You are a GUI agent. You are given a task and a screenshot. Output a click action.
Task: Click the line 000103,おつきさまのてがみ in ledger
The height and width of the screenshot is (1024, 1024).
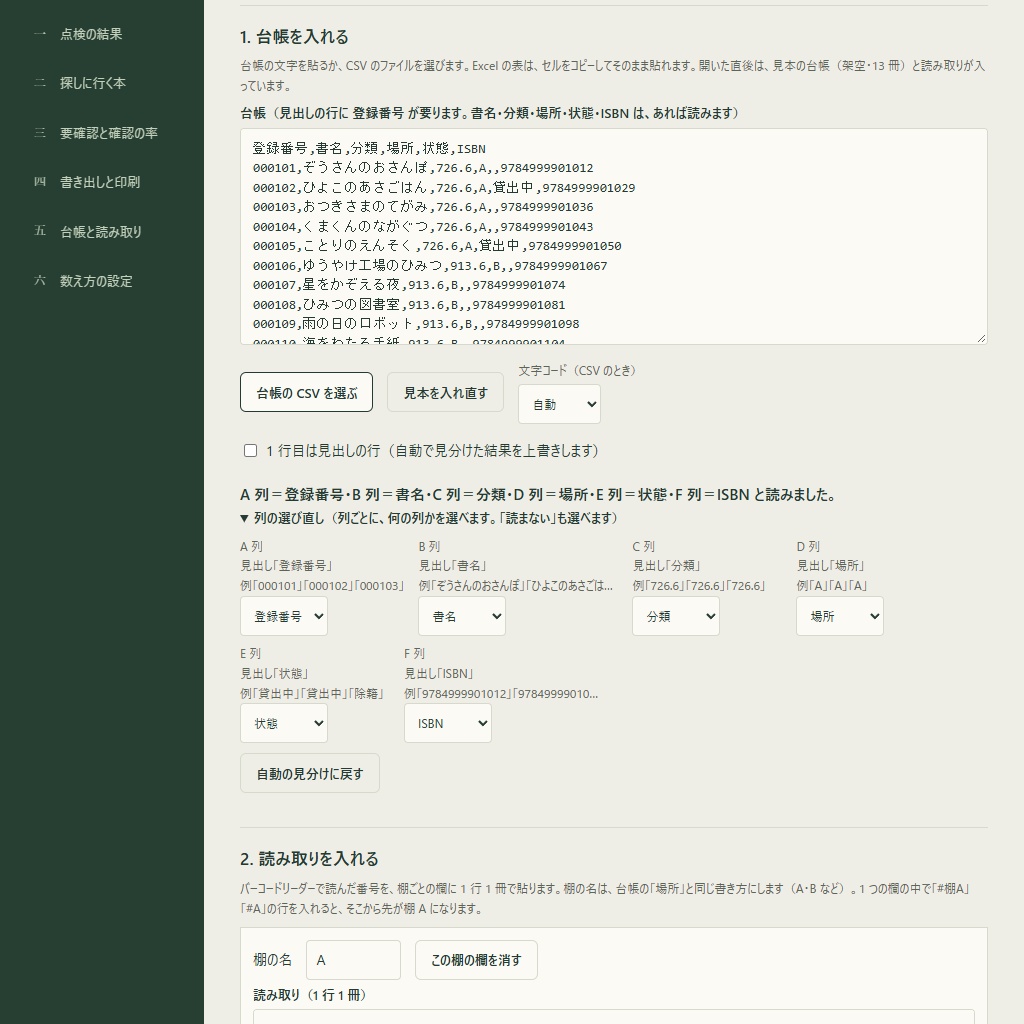tap(423, 207)
